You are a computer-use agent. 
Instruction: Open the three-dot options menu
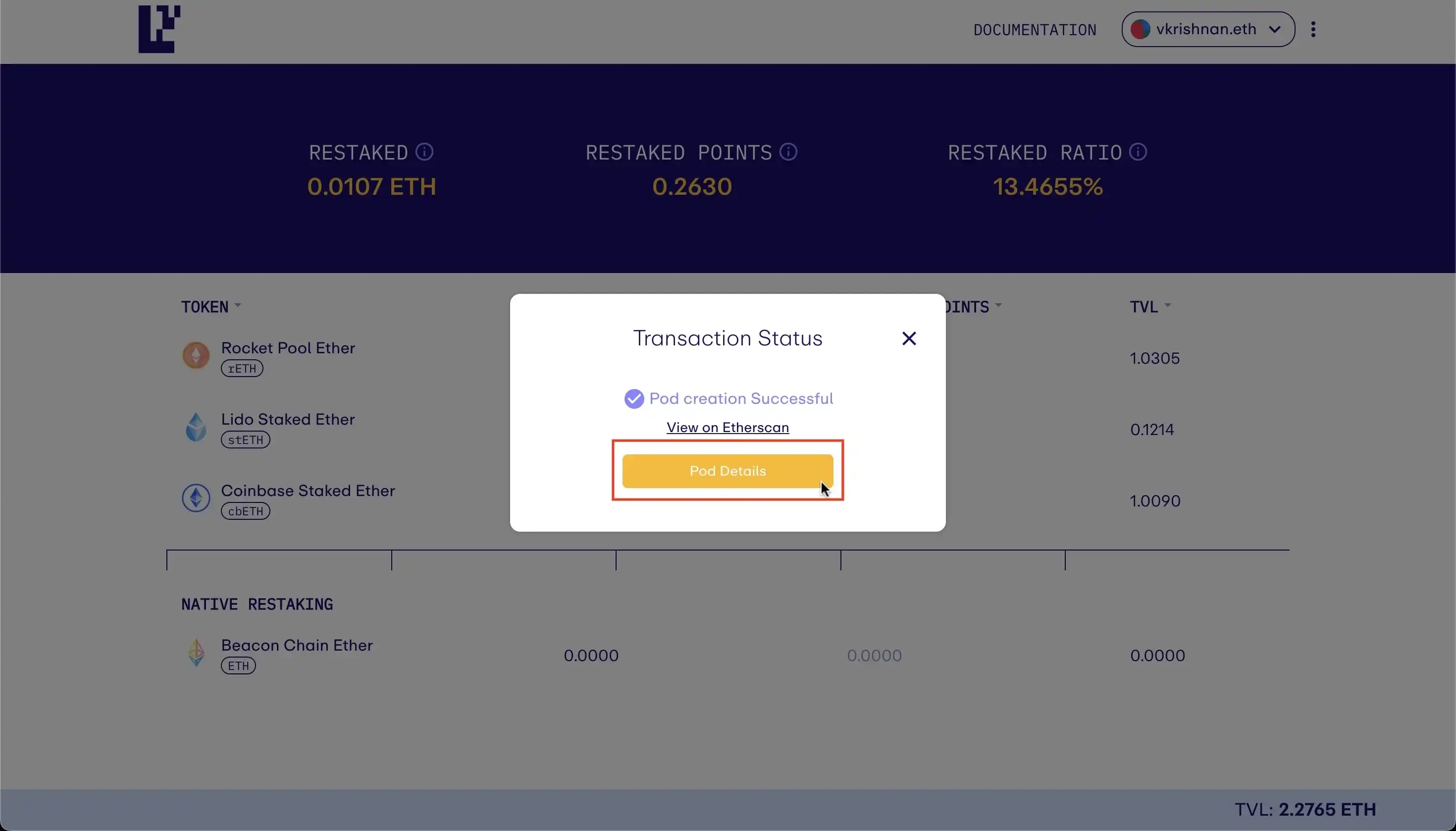(1313, 29)
